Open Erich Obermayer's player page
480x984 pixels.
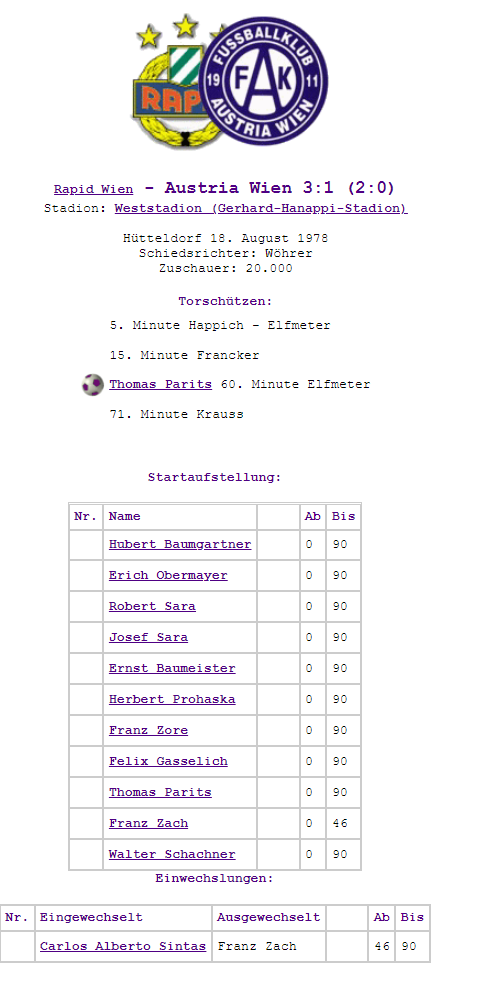[168, 575]
